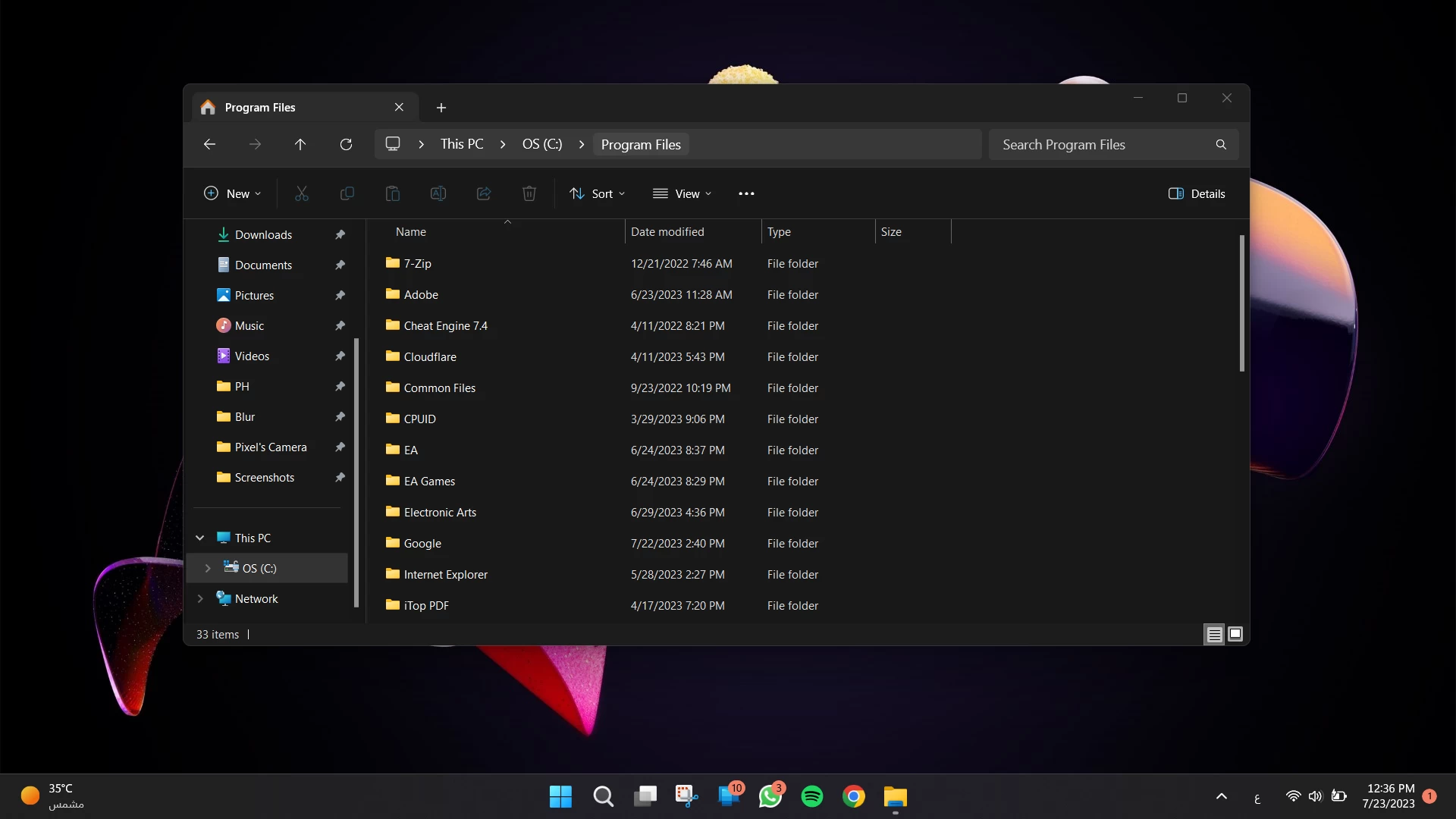This screenshot has height=819, width=1456.
Task: Navigate to This PC breadcrumb
Action: pyautogui.click(x=461, y=144)
